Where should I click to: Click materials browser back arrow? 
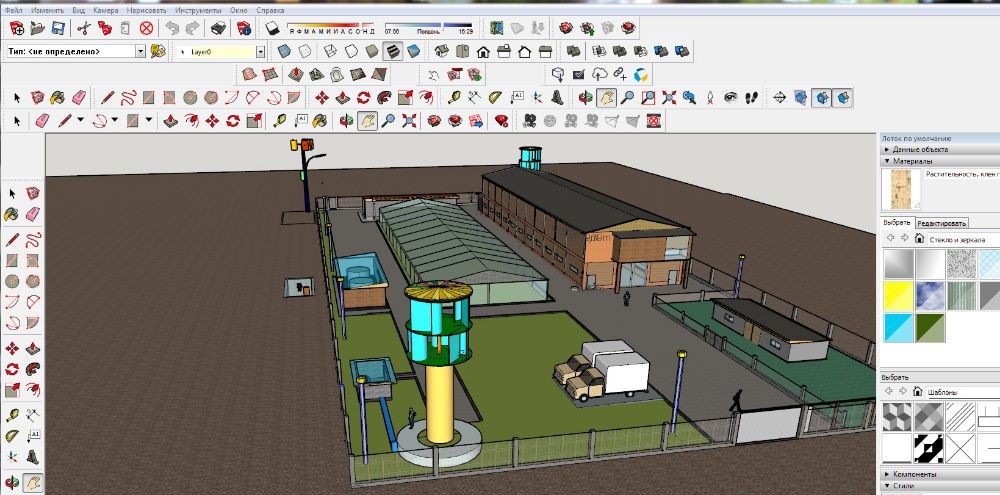pyautogui.click(x=890, y=239)
